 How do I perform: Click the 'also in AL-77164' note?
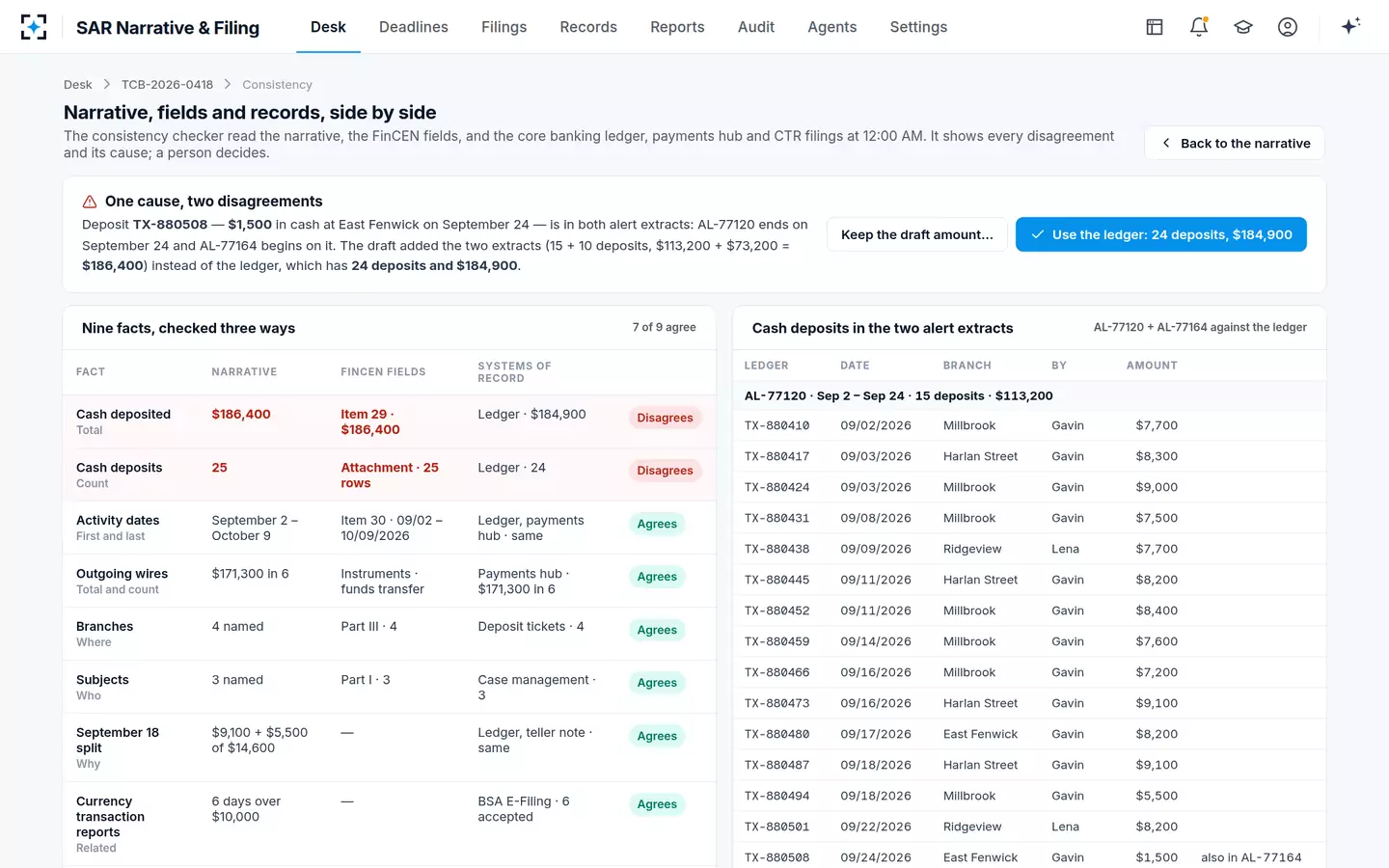click(1251, 857)
